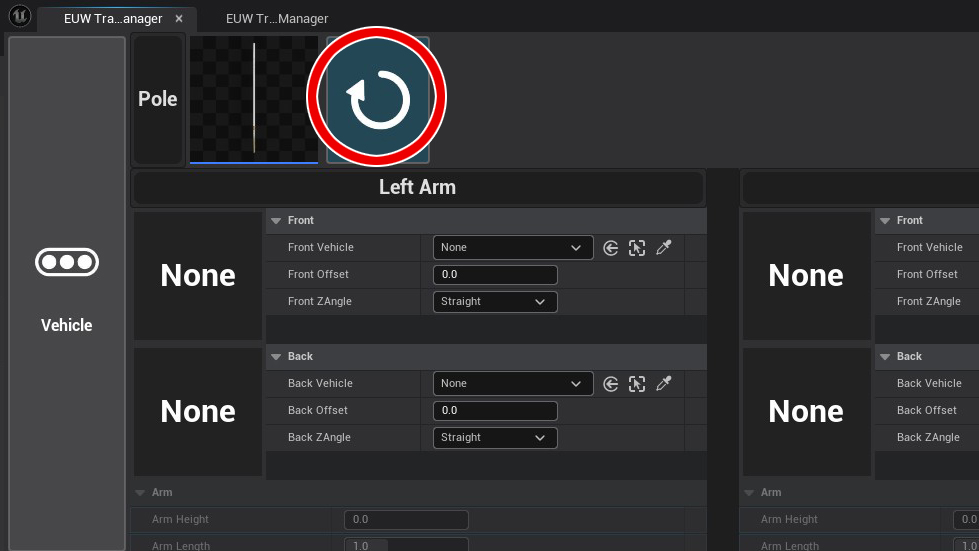Open Left Arm Front ZAngle Straight dropdown
Image resolution: width=979 pixels, height=551 pixels.
click(x=495, y=302)
